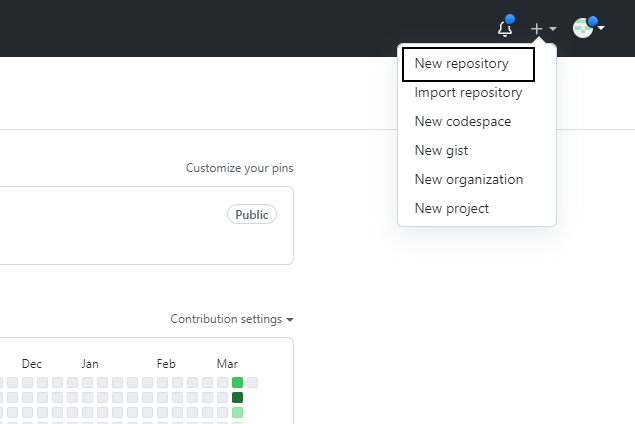Click gray square right of top green cell
The height and width of the screenshot is (424, 635).
coord(252,382)
